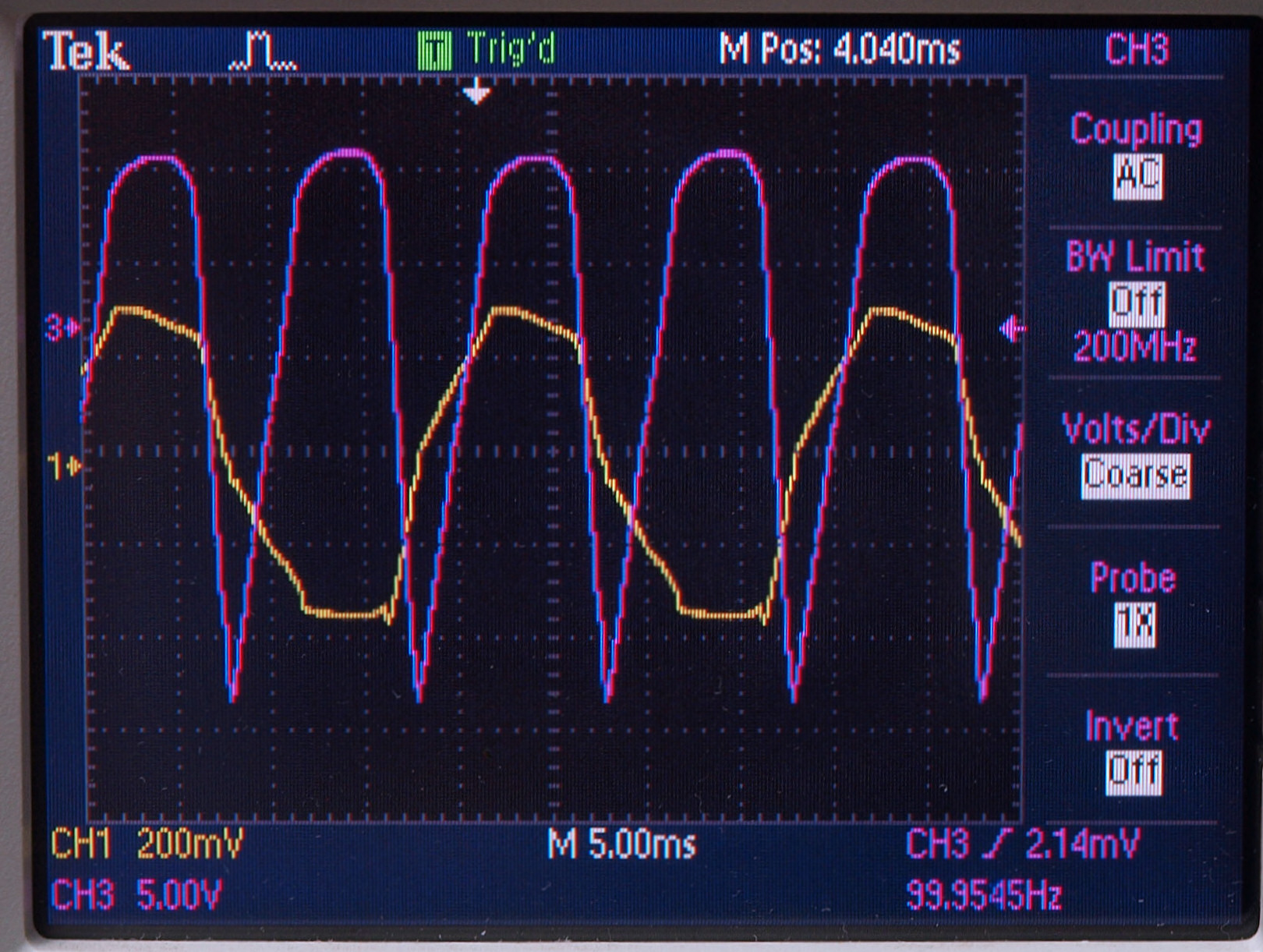Click the trigger level arrow on right edge
Image resolution: width=1263 pixels, height=952 pixels.
tap(1012, 329)
